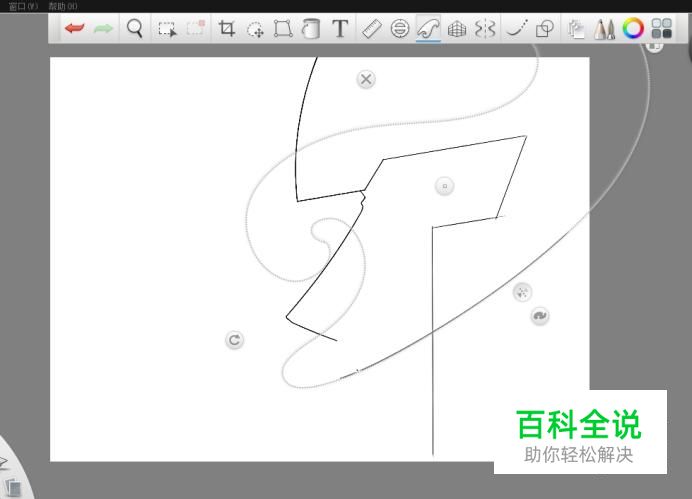The image size is (692, 499).
Task: Toggle the French Curve tool off
Action: click(428, 29)
